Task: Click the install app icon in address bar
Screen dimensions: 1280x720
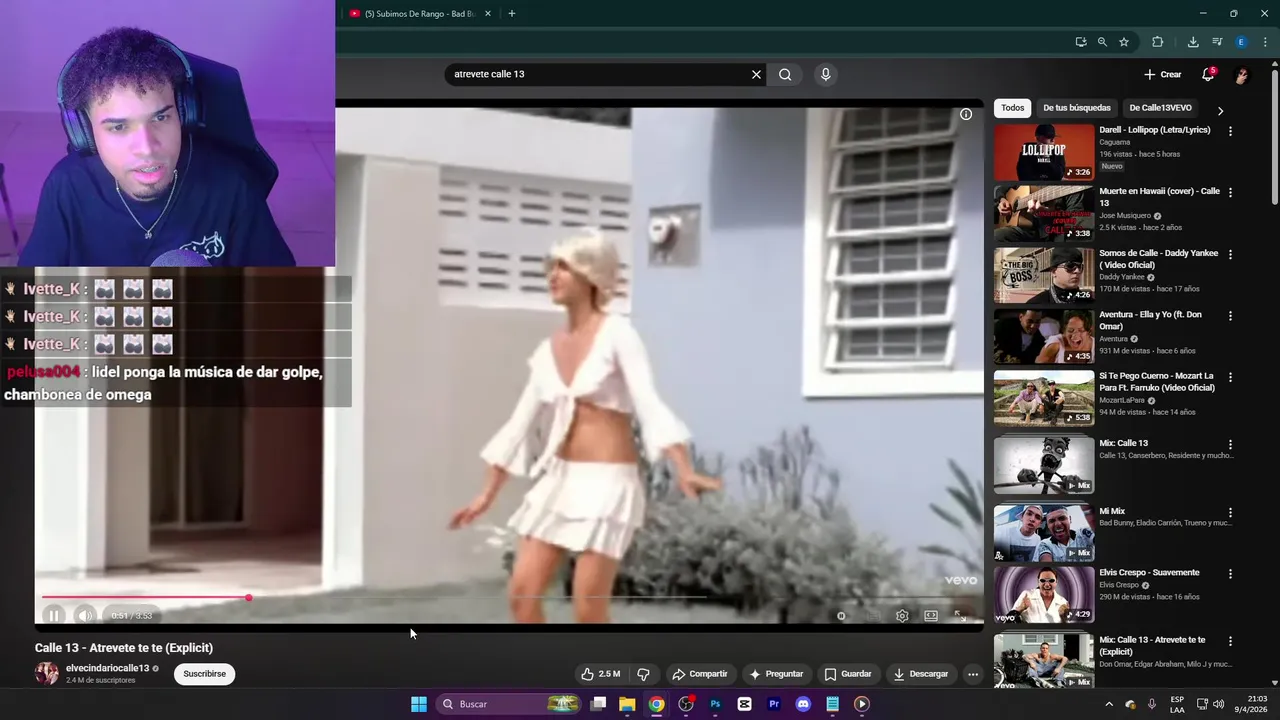Action: coord(1081,42)
